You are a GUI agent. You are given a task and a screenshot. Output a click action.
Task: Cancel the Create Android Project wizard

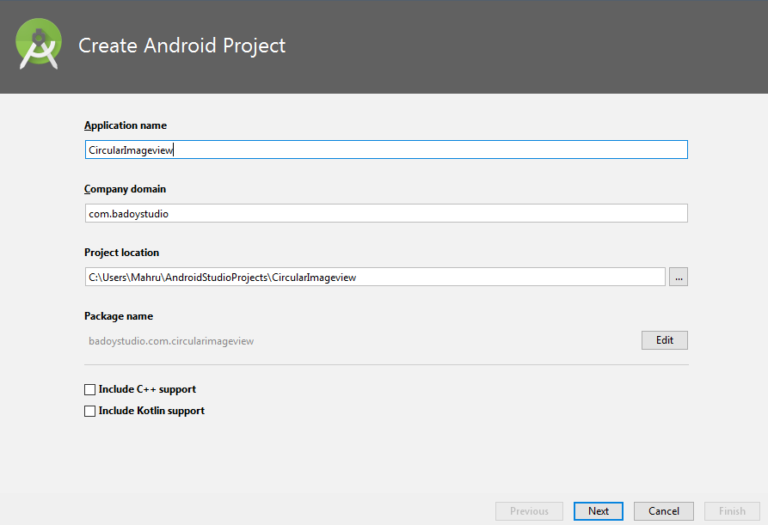coord(663,511)
